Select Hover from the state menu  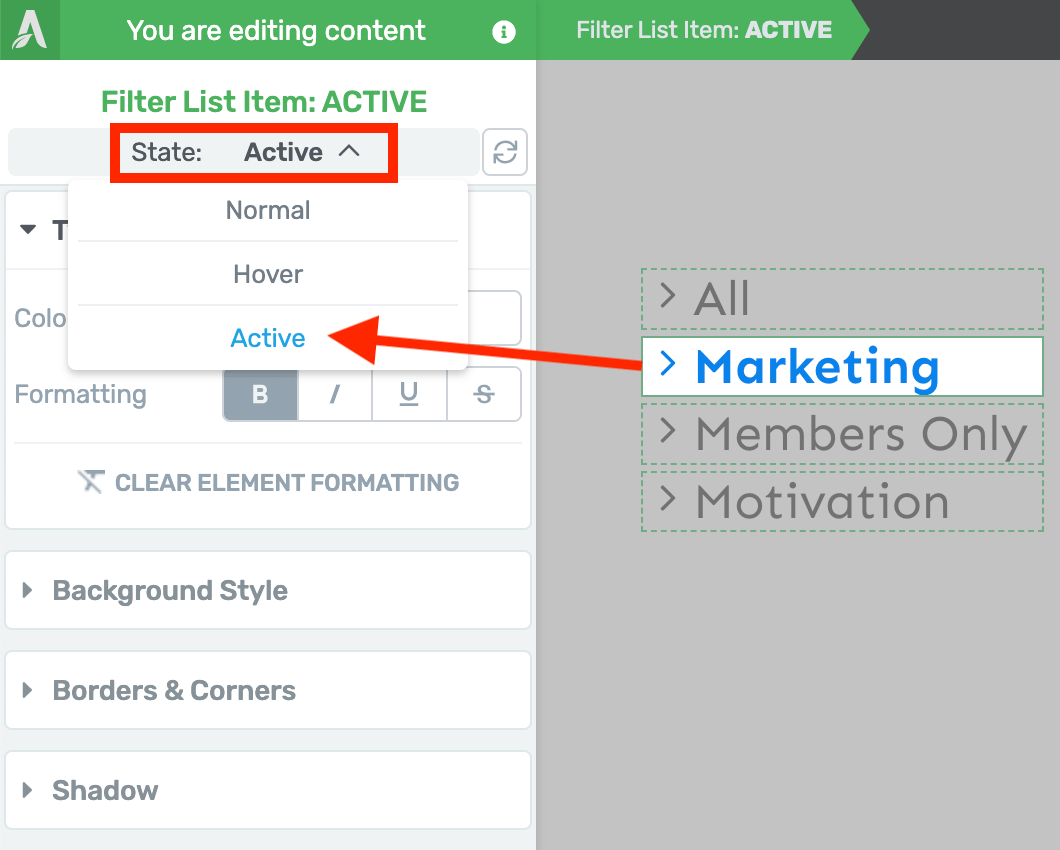pyautogui.click(x=267, y=274)
